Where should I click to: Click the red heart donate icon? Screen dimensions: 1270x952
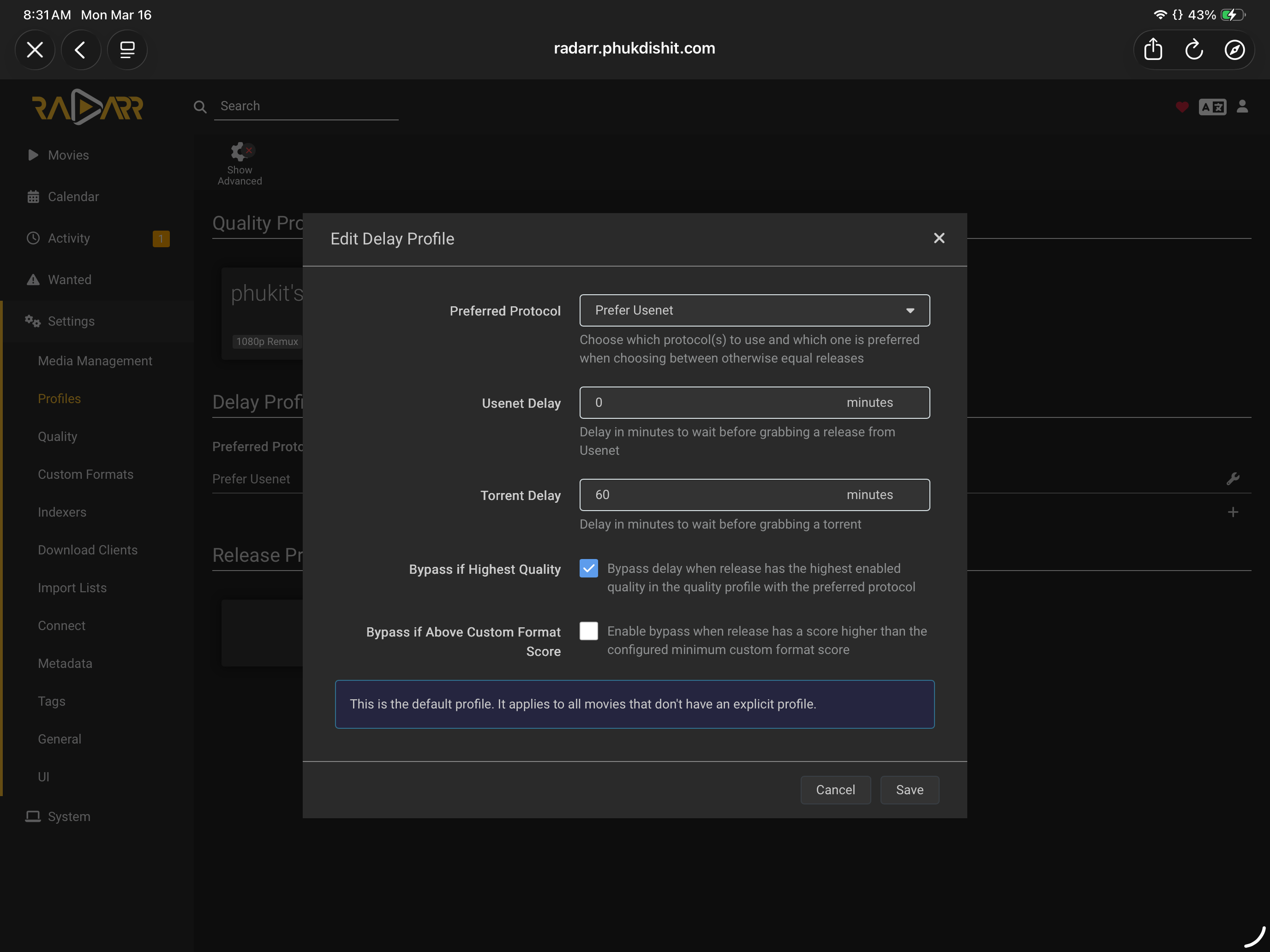click(1181, 107)
